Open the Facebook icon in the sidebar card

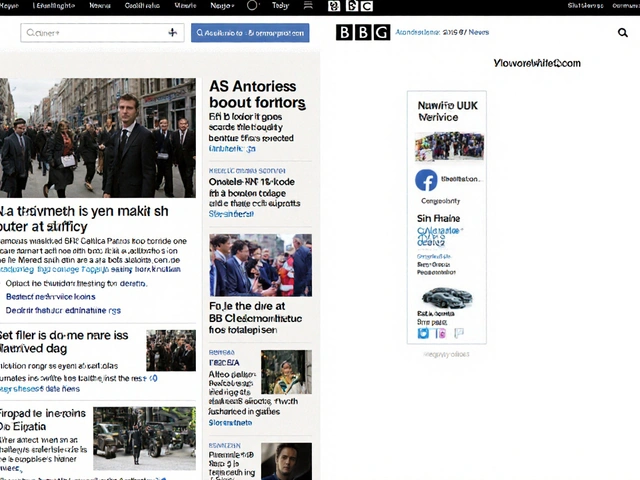[426, 180]
